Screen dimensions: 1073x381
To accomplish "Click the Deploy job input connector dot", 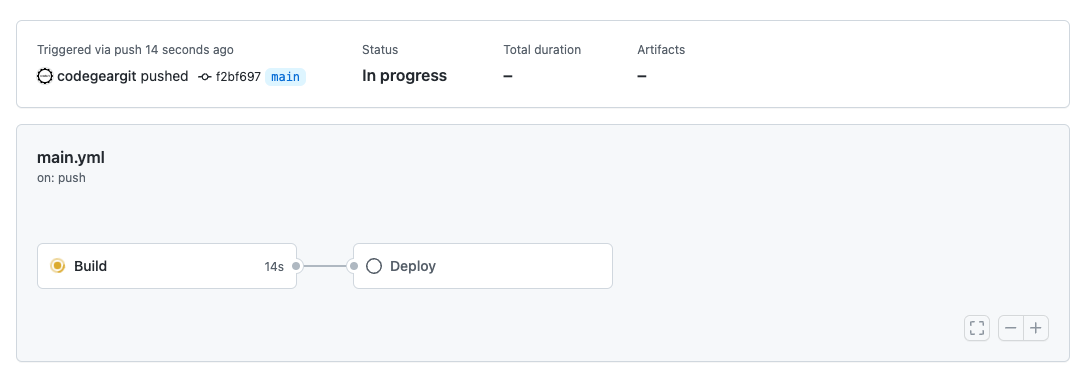I will click(x=354, y=266).
